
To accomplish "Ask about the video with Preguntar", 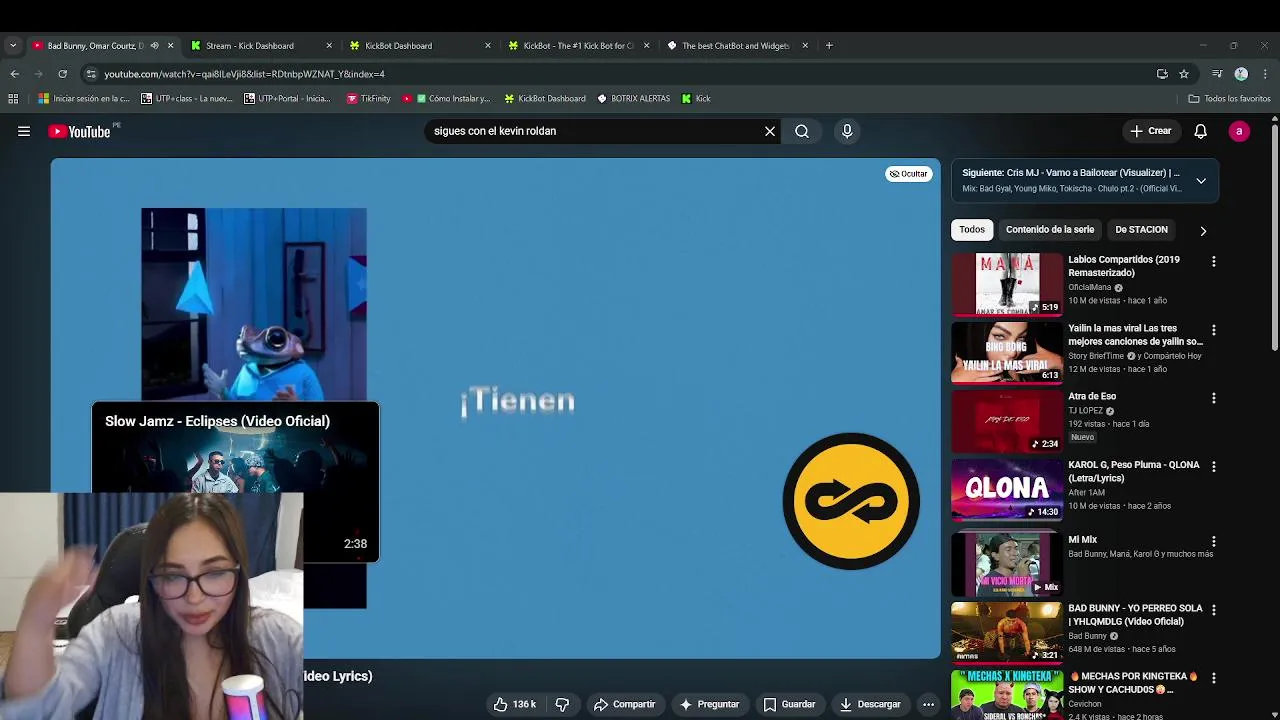I will [709, 704].
